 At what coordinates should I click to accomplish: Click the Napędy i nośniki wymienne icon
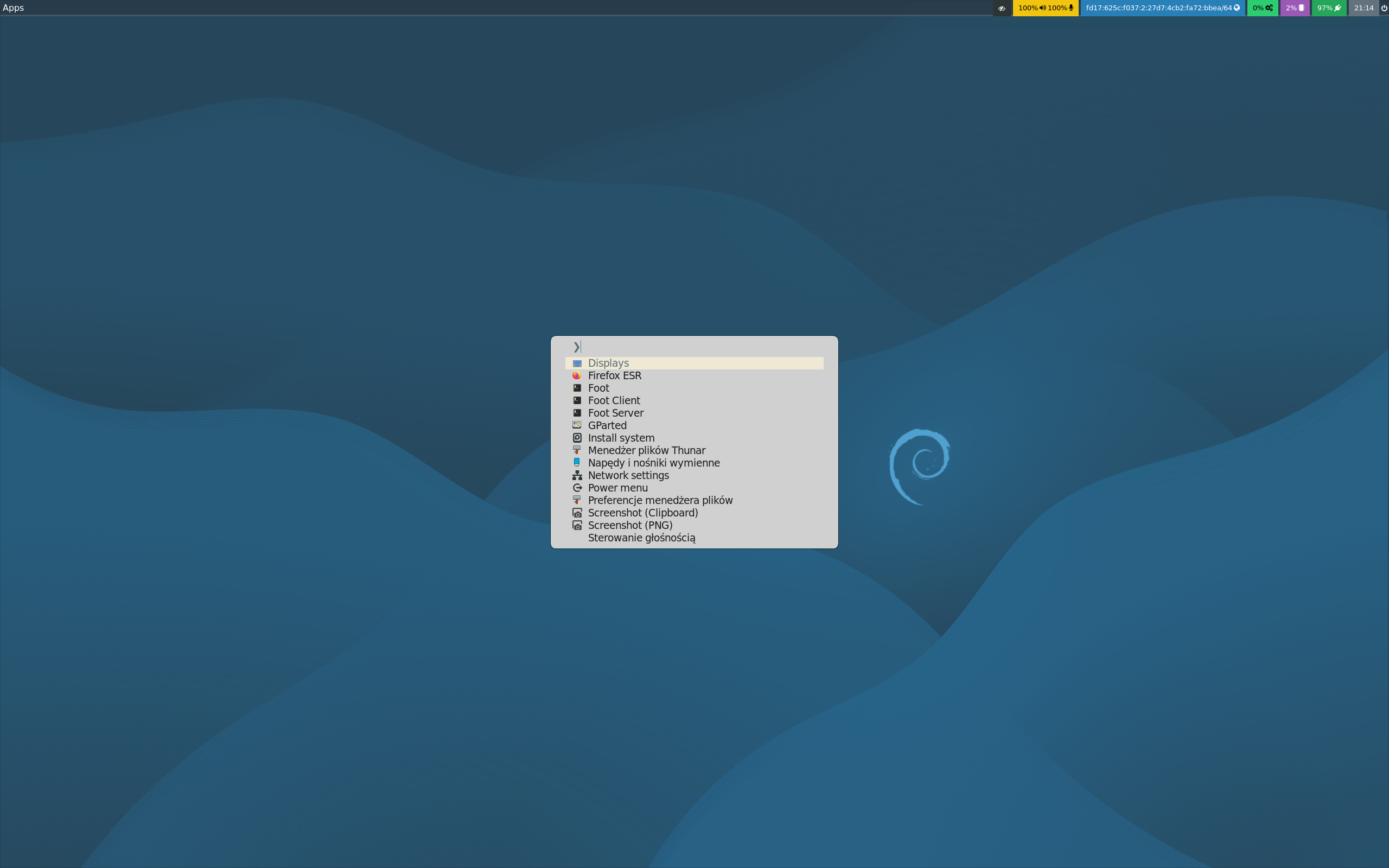tap(577, 463)
